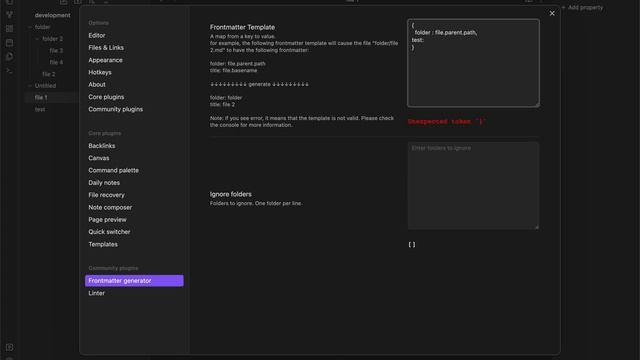Collapse the 'Untitled' folder arrow
This screenshot has height=360, width=640.
30,86
